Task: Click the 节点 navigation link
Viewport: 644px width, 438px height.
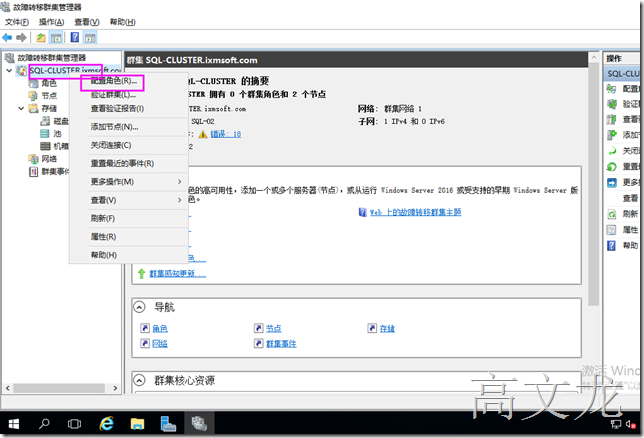Action: pyautogui.click(x=274, y=328)
